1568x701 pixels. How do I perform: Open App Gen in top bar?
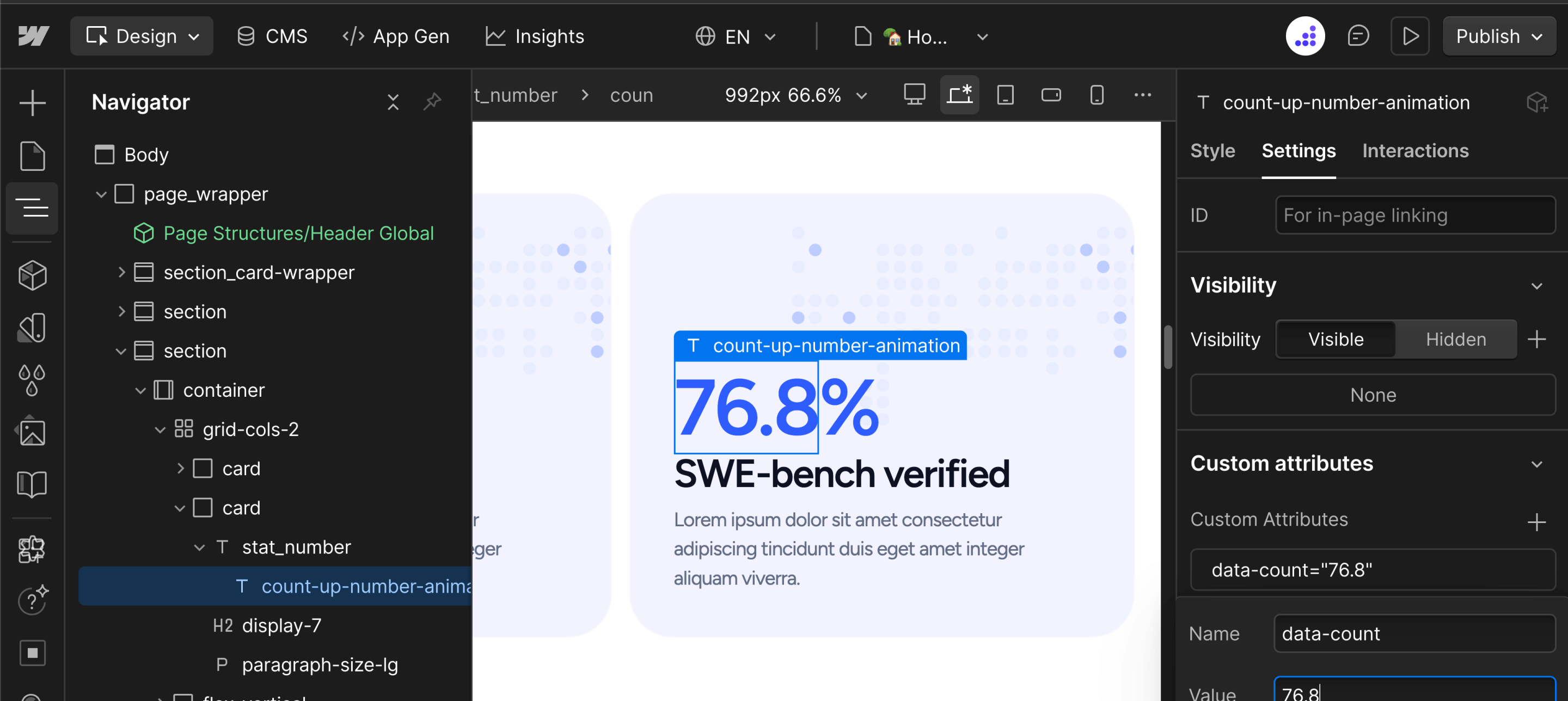(396, 36)
